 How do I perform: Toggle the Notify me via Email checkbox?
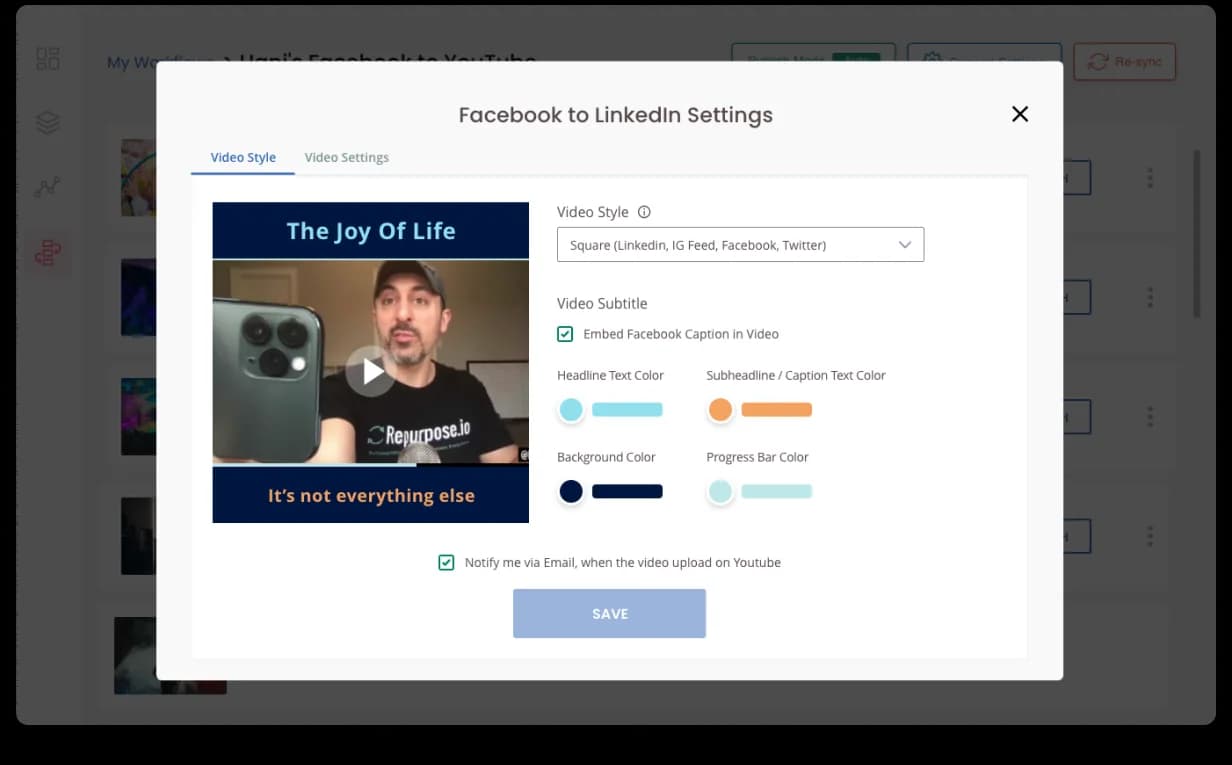[446, 563]
